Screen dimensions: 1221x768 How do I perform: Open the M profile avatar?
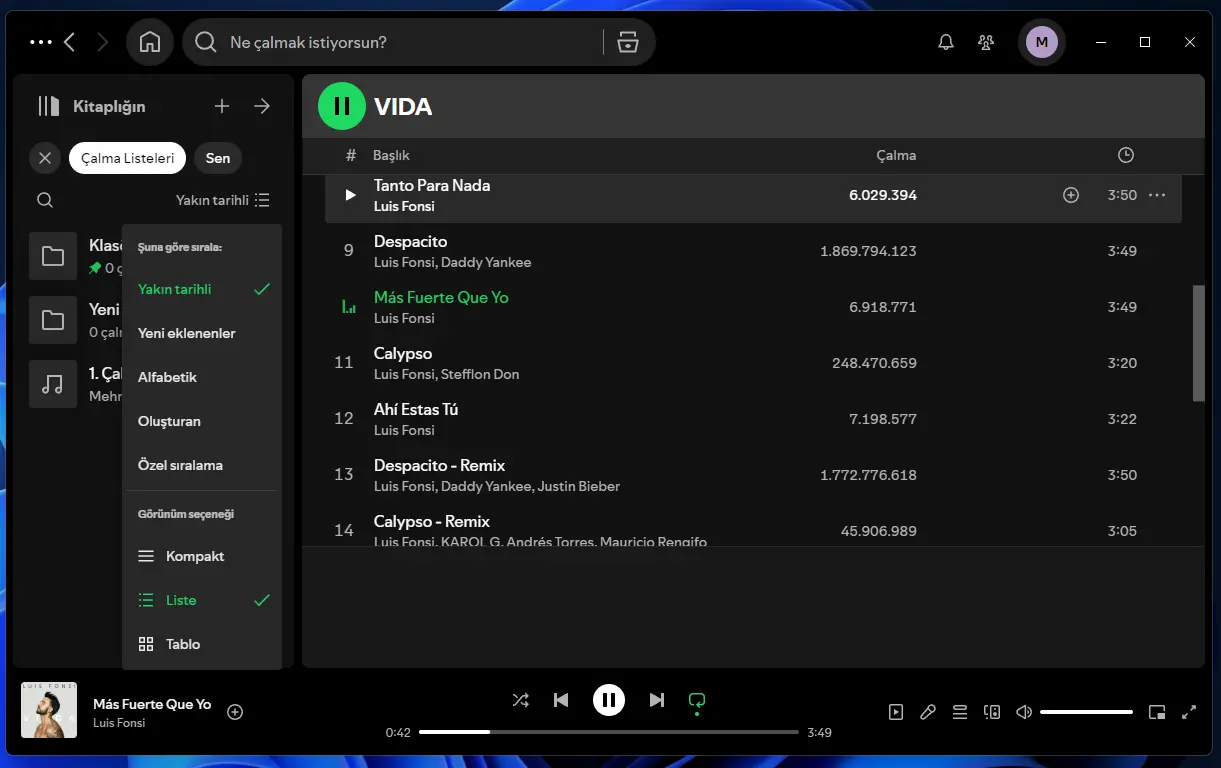(x=1042, y=42)
